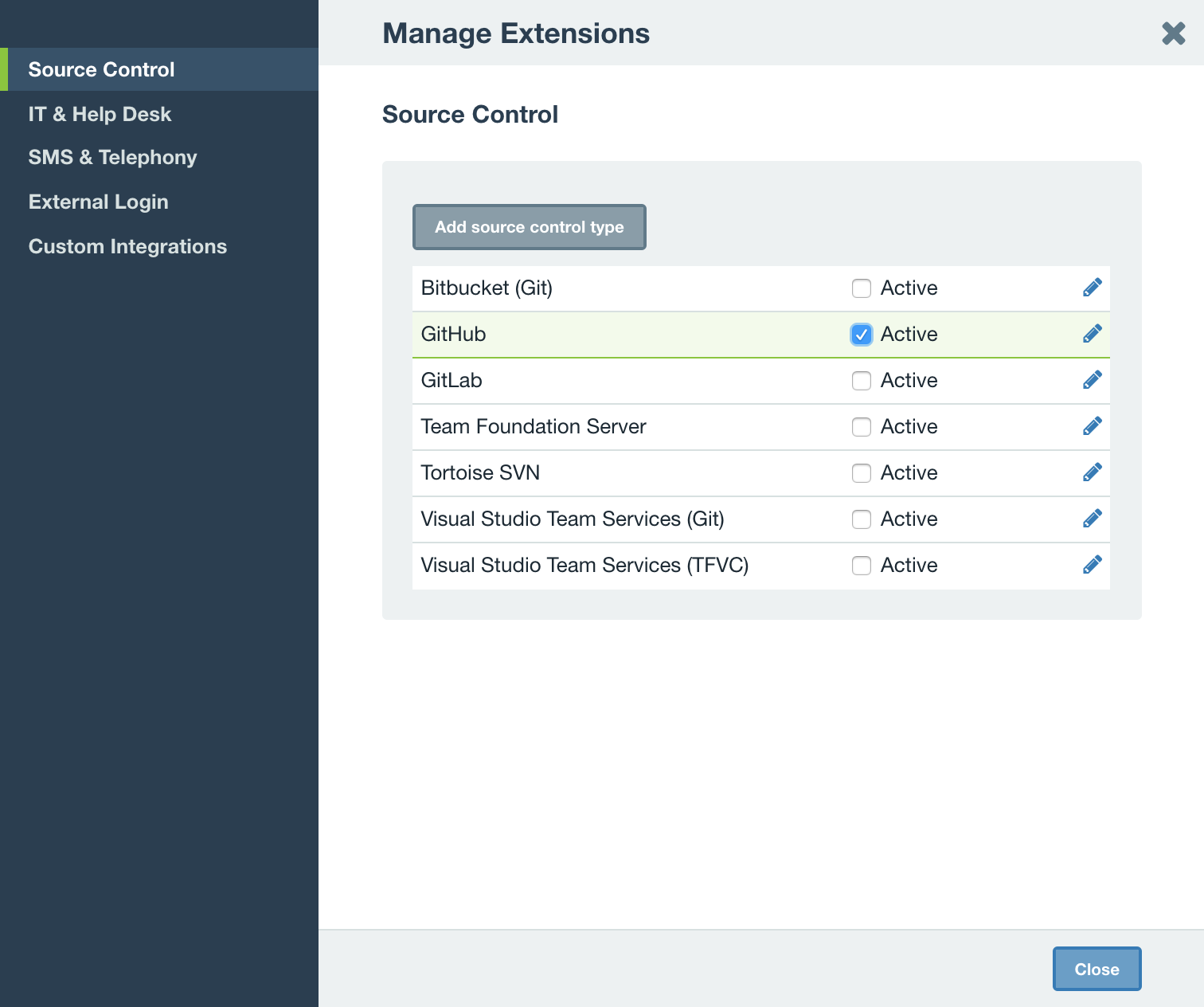Click the Close button at the bottom

[1096, 969]
